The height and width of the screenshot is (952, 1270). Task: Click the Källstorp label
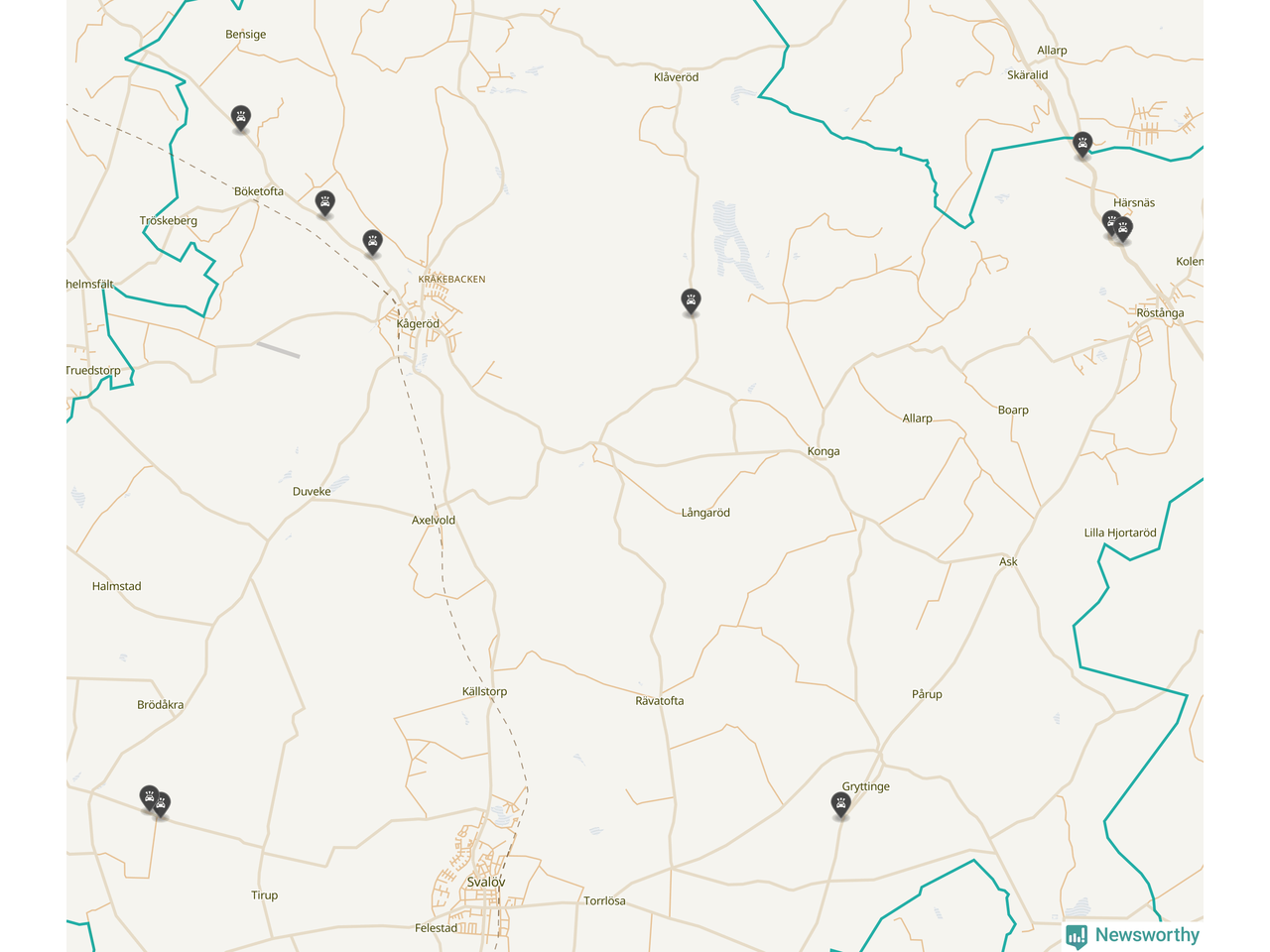tap(484, 692)
